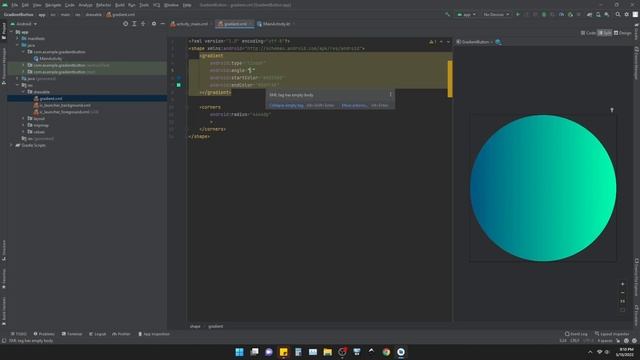
Task: Click the 'More actions...' link in tooltip
Action: coord(354,105)
